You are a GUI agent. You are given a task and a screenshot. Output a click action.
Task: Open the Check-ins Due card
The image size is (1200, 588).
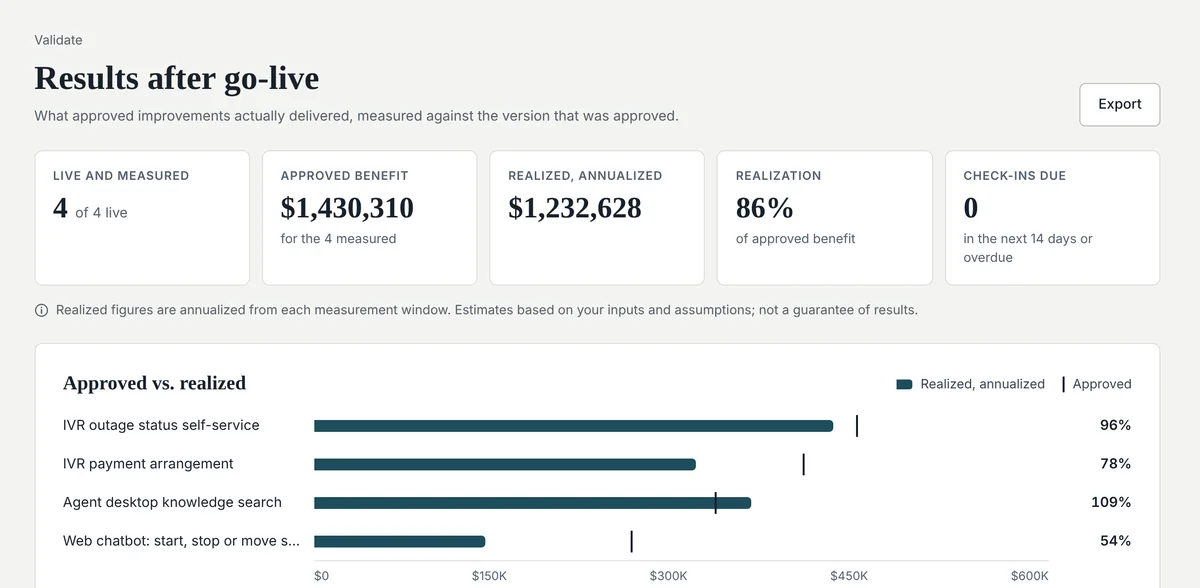point(1052,218)
